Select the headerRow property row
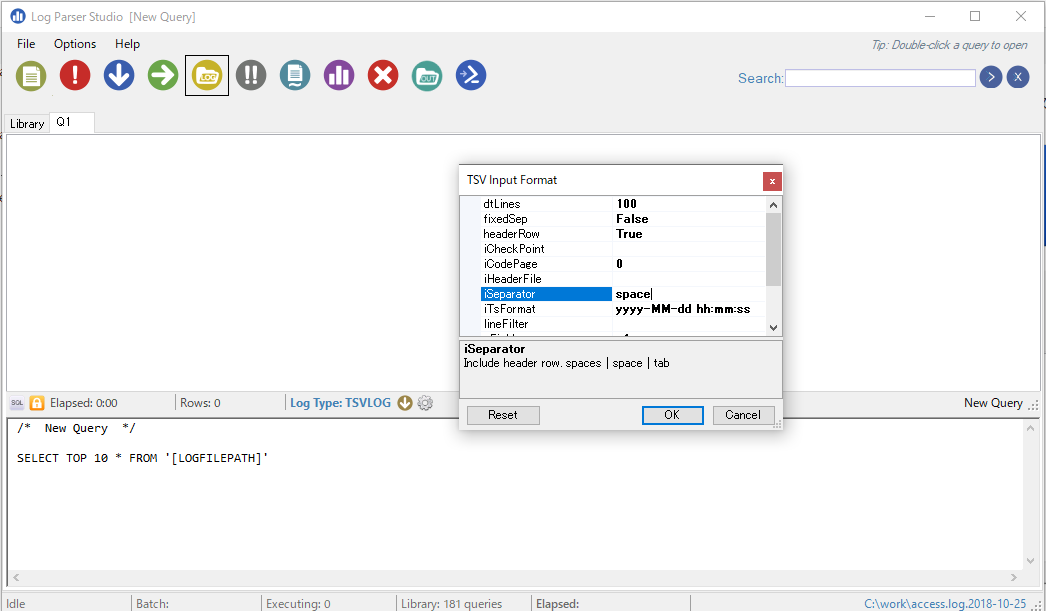 tap(622, 234)
